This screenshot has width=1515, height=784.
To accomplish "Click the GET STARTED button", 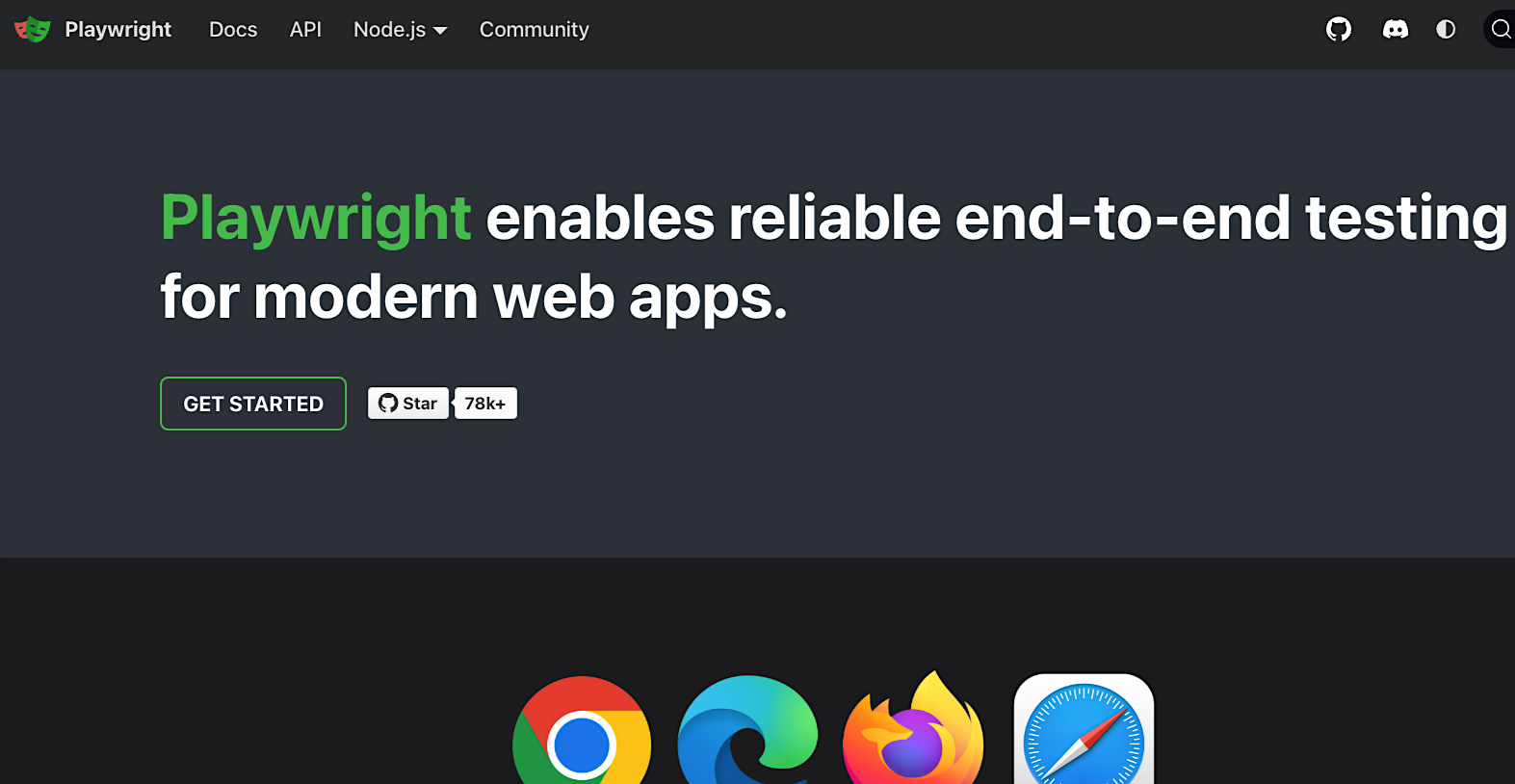I will click(x=253, y=404).
